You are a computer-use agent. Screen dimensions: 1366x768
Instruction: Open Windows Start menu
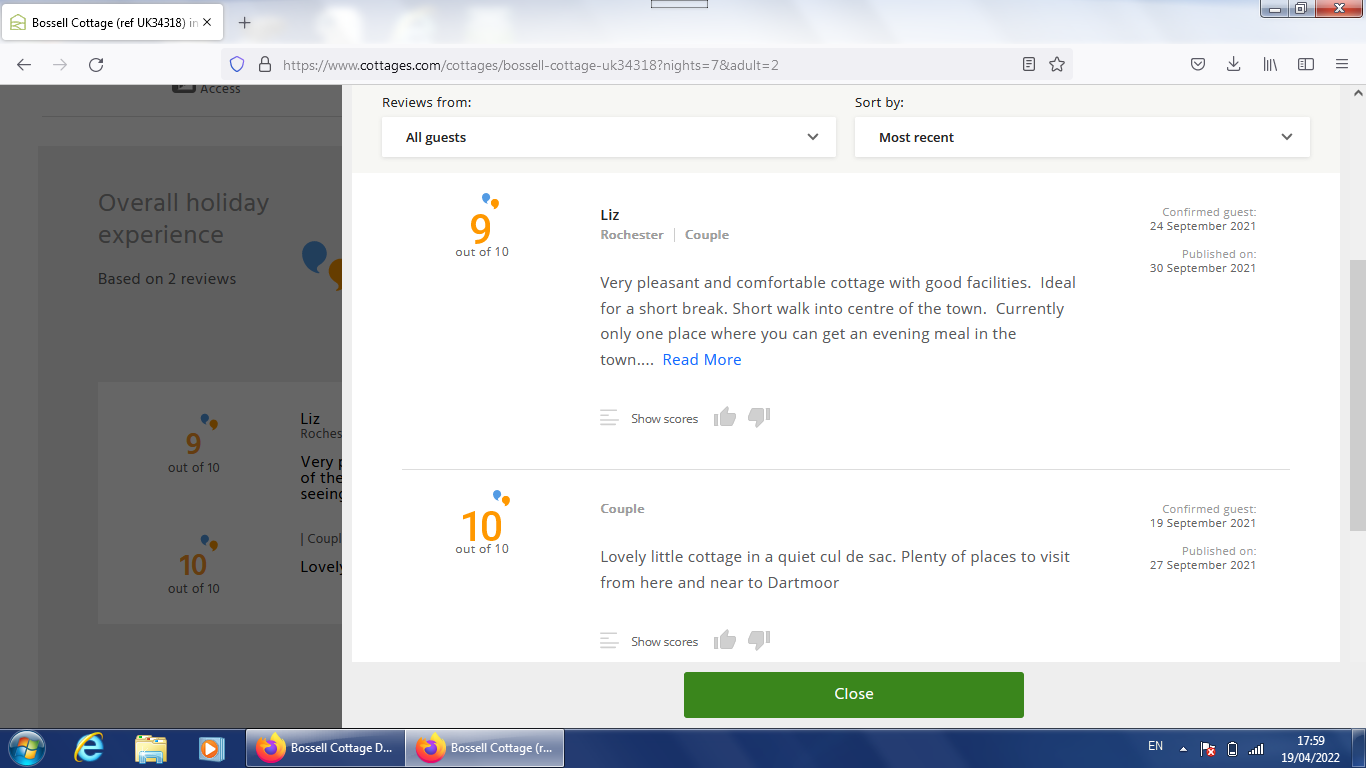point(25,747)
